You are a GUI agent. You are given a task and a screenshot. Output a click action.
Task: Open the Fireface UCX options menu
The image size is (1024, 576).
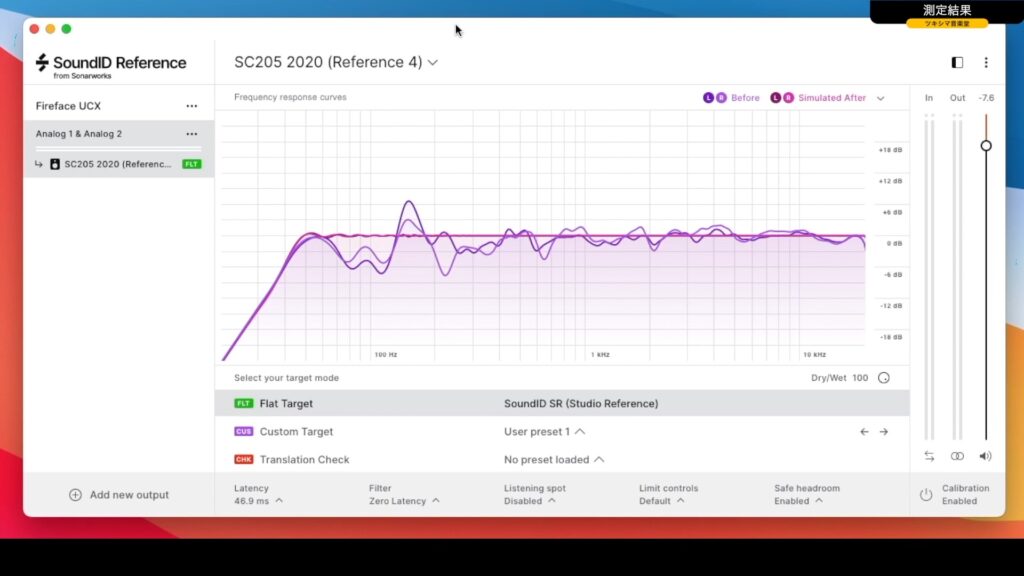191,106
